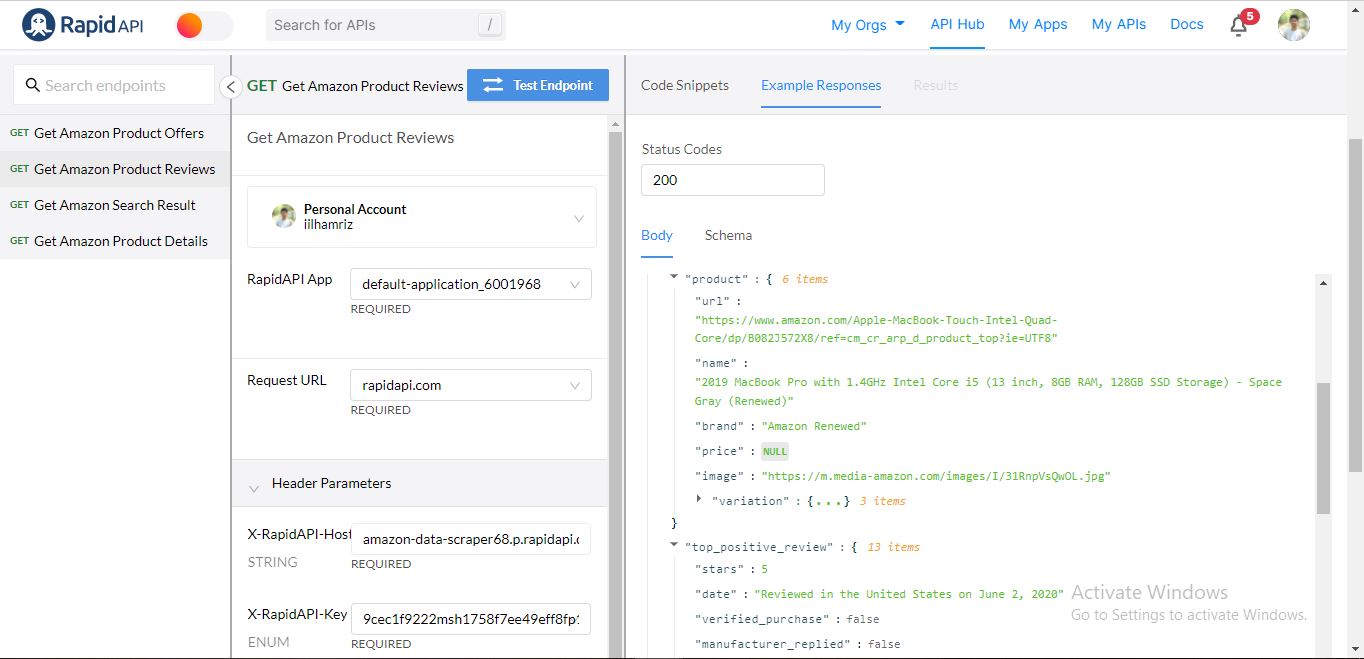The width and height of the screenshot is (1364, 659).
Task: Open the notifications bell
Action: click(1238, 26)
